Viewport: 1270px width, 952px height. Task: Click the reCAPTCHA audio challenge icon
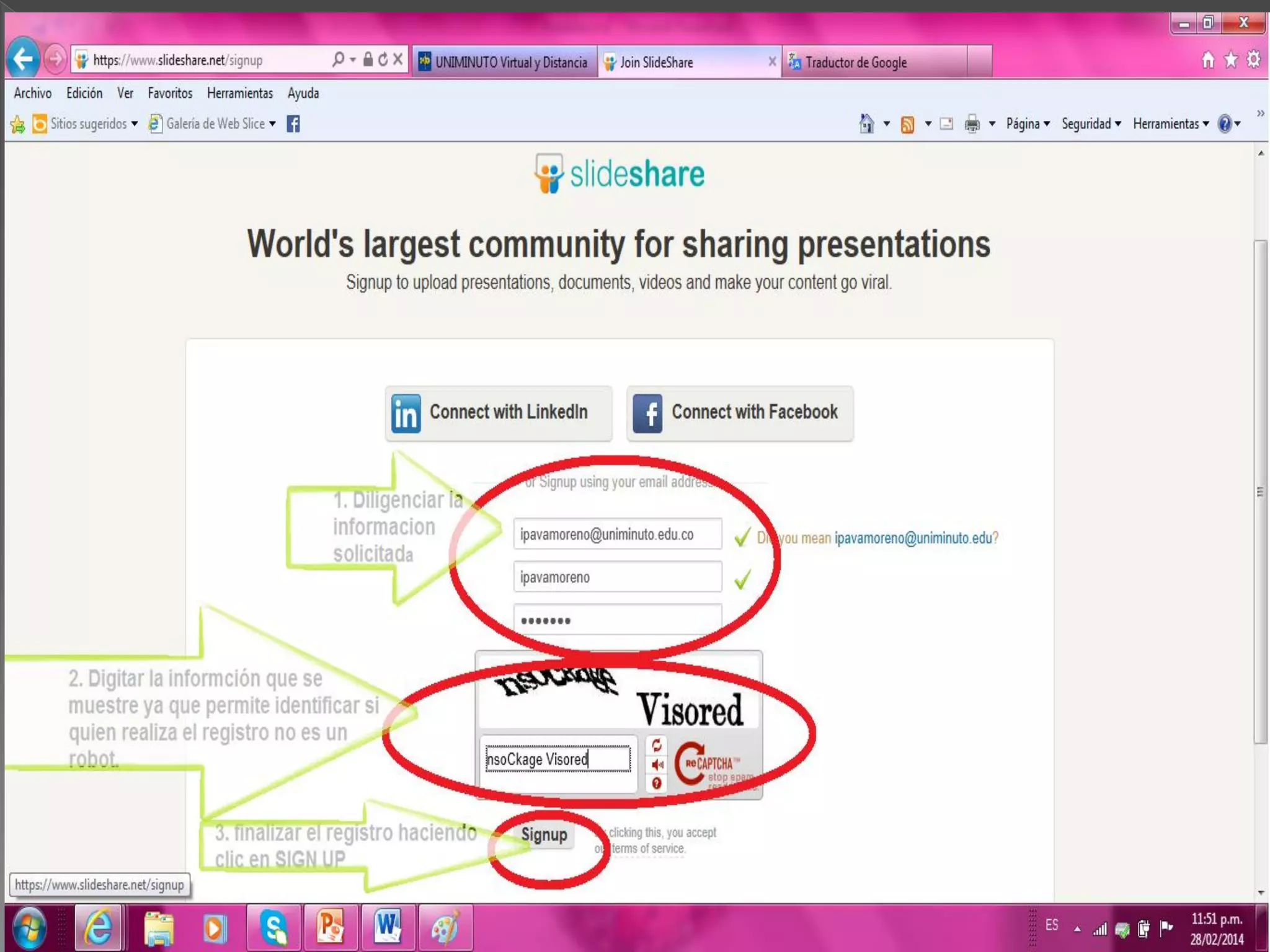click(x=657, y=765)
